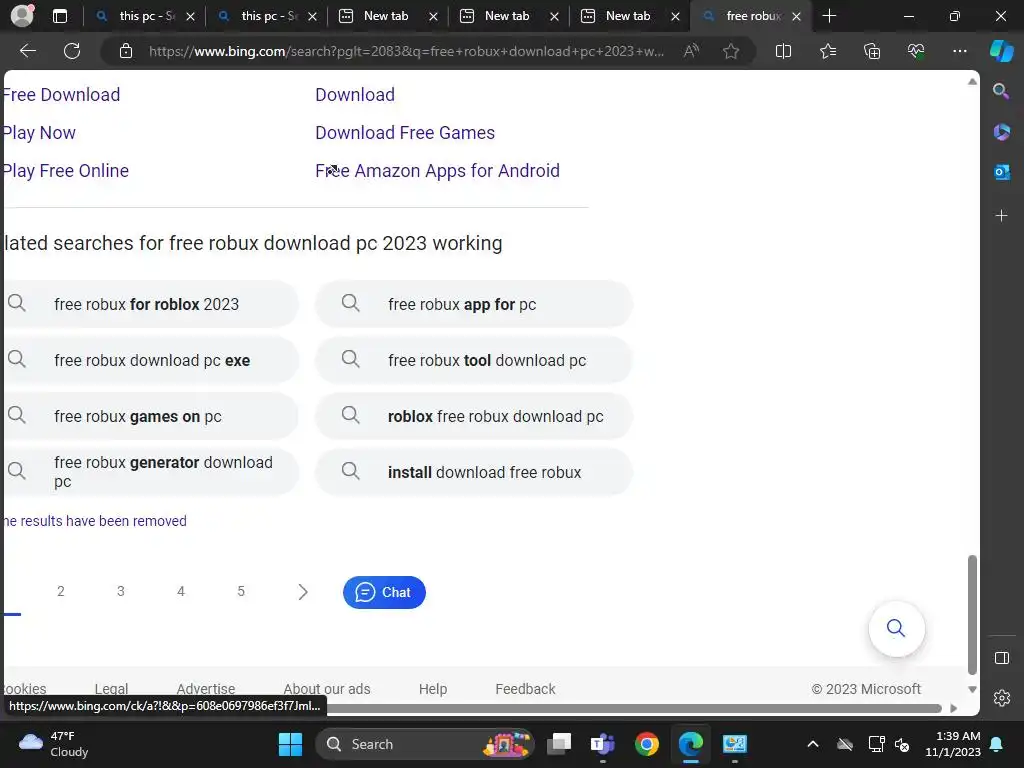Open Task View on taskbar
1024x768 pixels.
pyautogui.click(x=559, y=744)
